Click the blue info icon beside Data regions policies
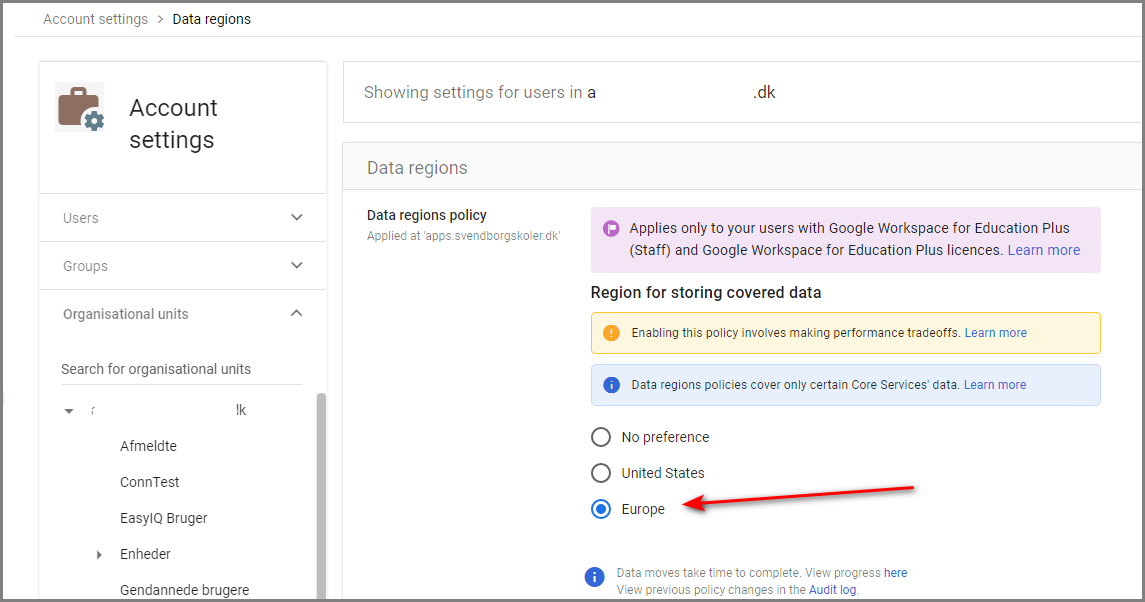1145x602 pixels. pyautogui.click(x=611, y=385)
